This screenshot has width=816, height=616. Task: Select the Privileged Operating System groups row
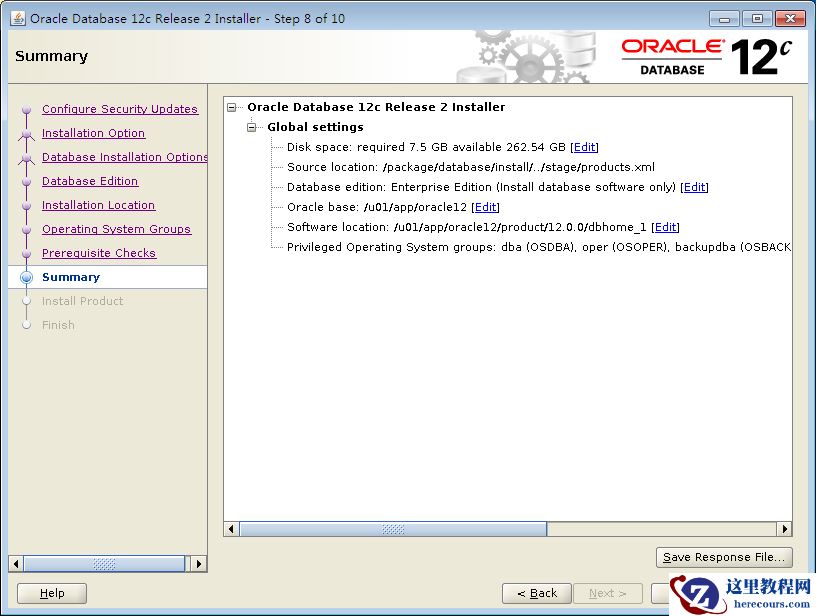click(x=539, y=247)
